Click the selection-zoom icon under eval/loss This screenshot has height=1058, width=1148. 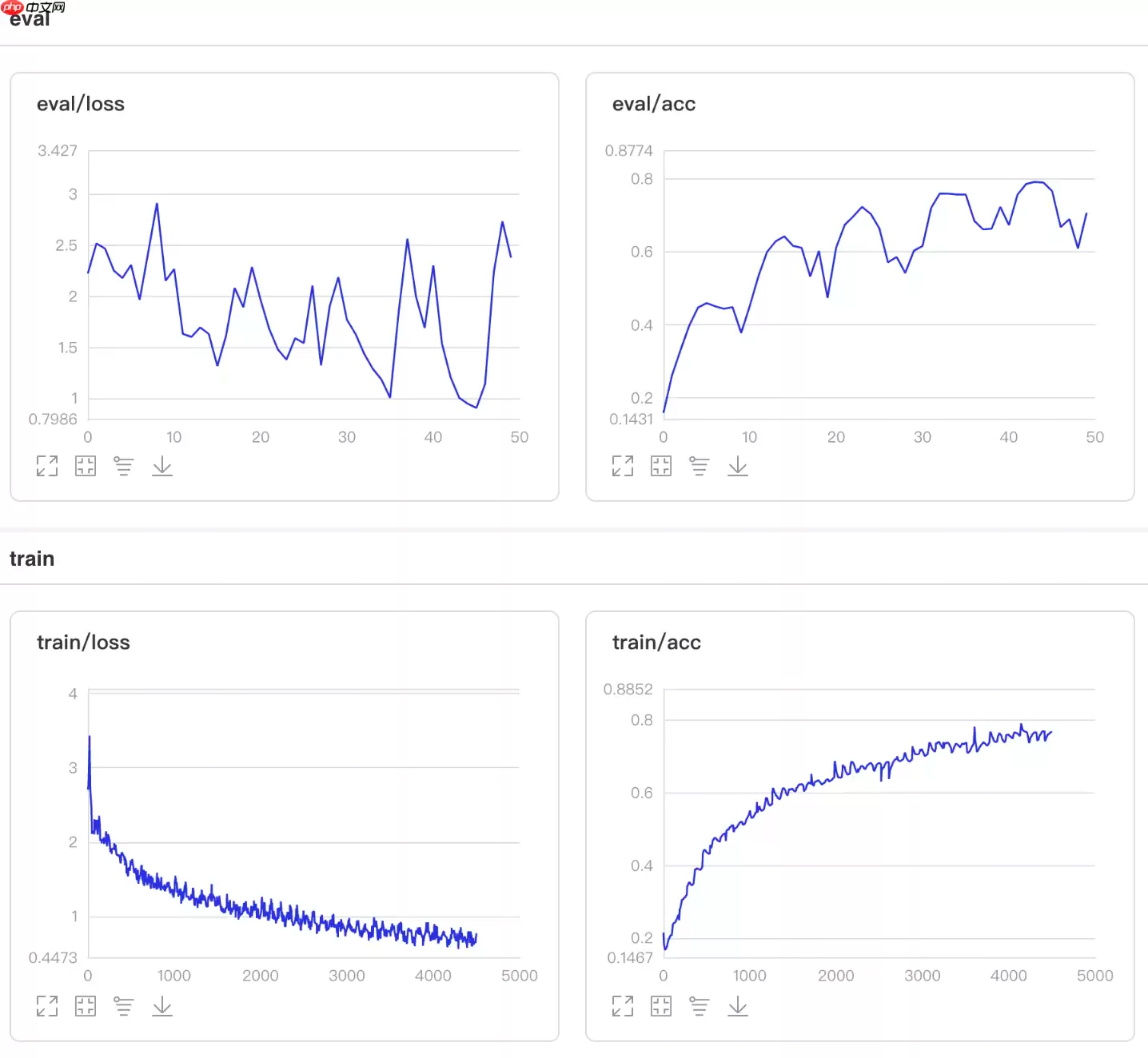tap(86, 466)
